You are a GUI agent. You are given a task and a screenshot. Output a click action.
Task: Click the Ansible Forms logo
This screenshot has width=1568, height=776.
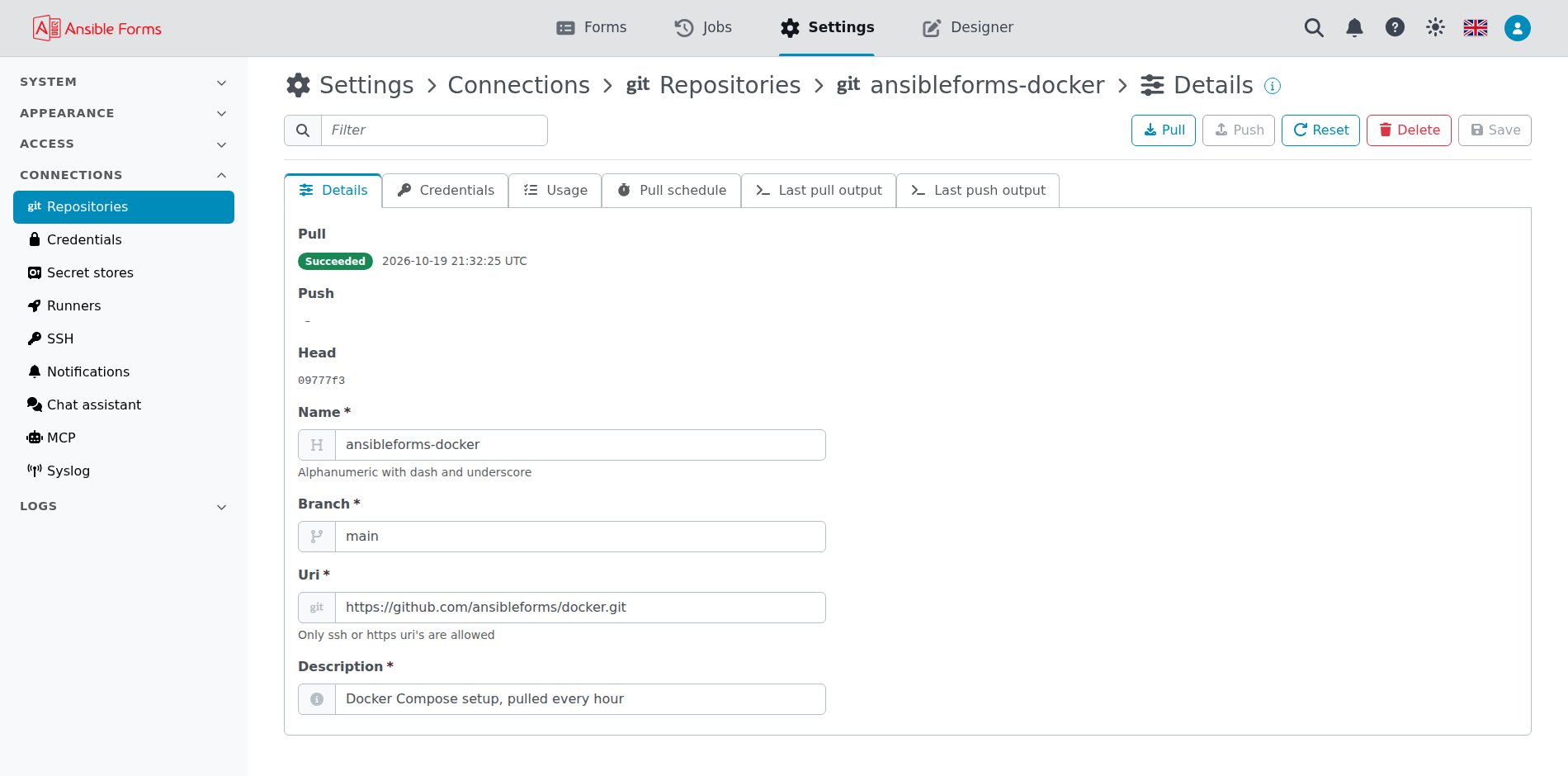click(x=97, y=28)
